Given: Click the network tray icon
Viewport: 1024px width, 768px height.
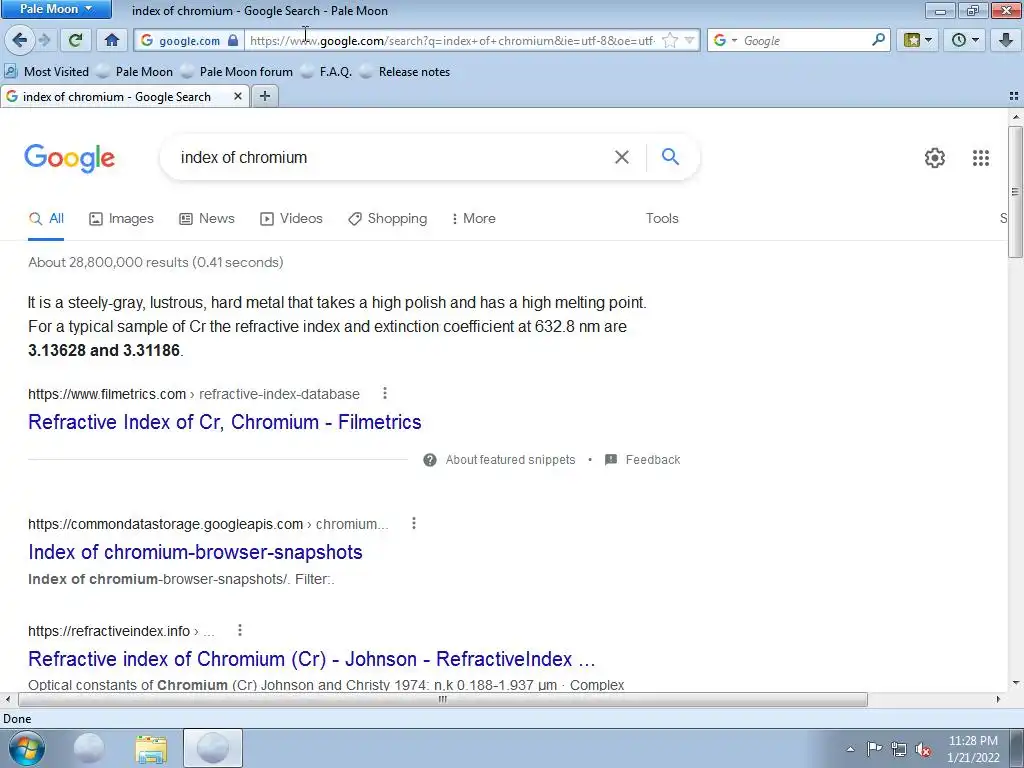Looking at the screenshot, I should 899,749.
